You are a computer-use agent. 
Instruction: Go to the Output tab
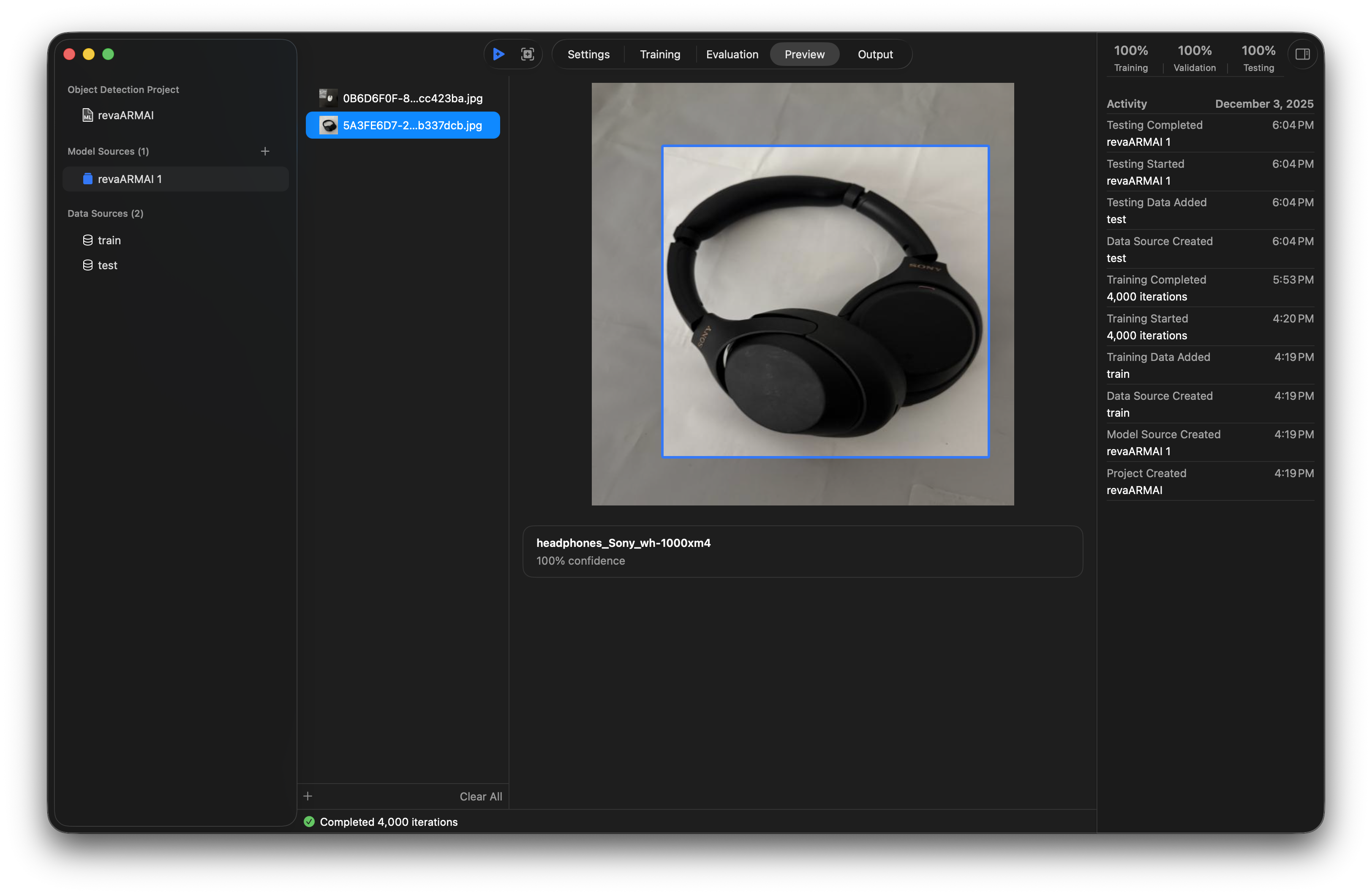pyautogui.click(x=875, y=54)
